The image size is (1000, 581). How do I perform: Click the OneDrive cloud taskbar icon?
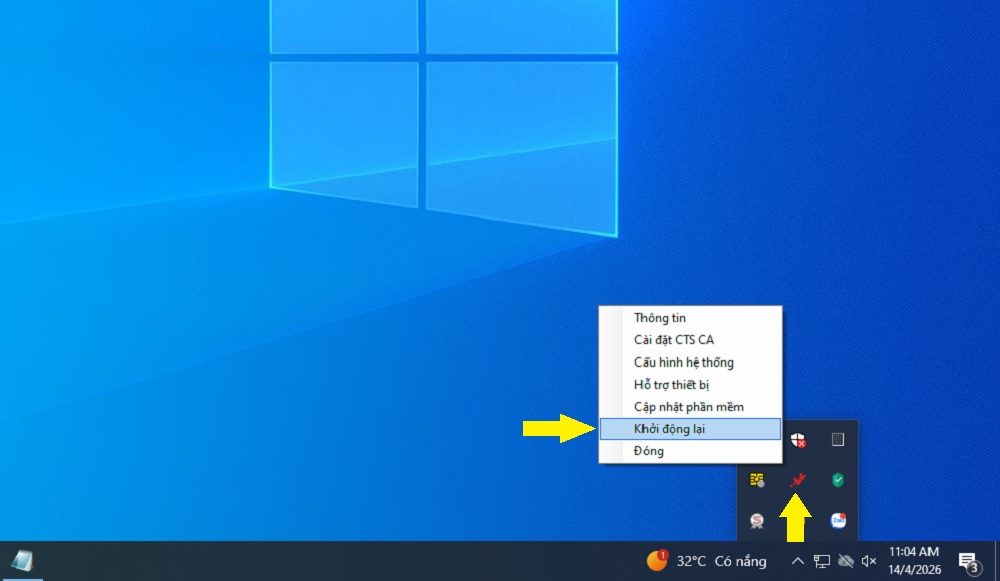pyautogui.click(x=846, y=561)
